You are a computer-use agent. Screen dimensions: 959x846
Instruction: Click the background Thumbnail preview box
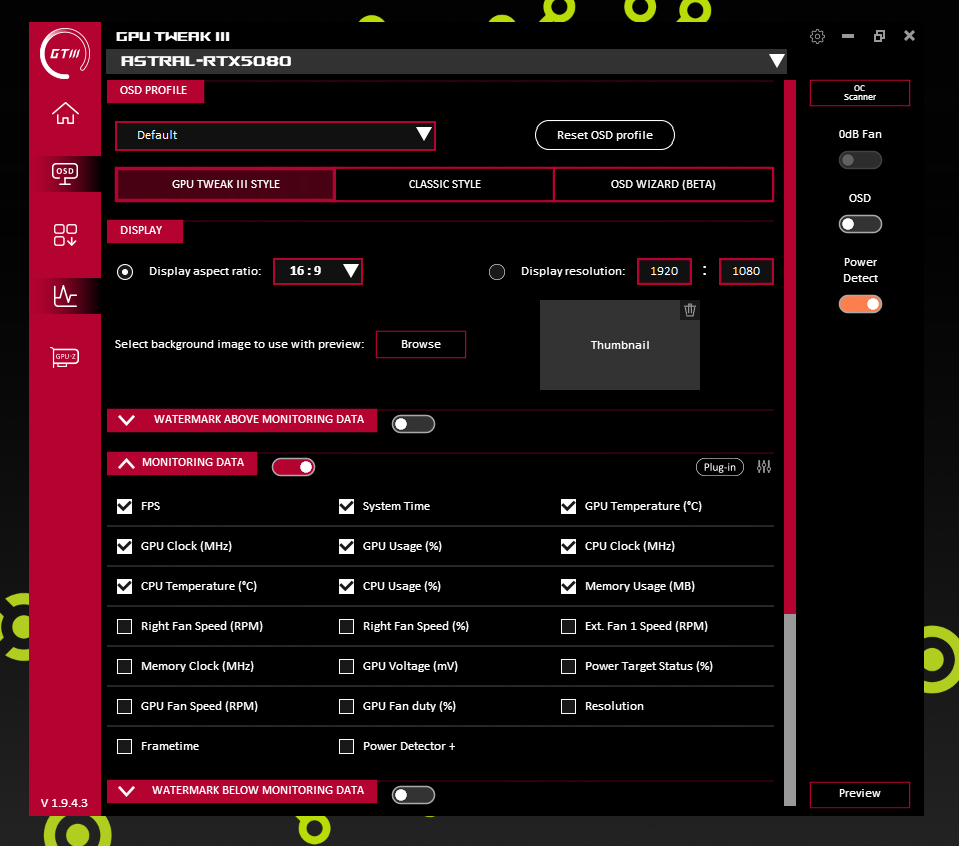click(x=620, y=345)
